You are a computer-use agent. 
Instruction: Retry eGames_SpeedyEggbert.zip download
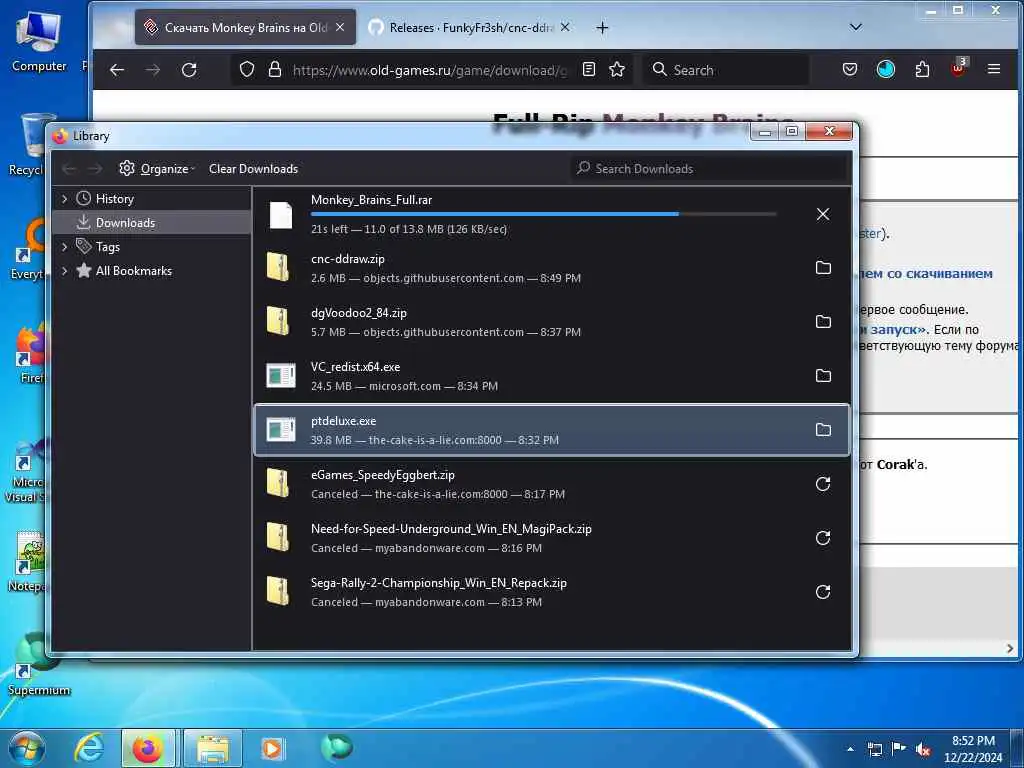coord(823,484)
